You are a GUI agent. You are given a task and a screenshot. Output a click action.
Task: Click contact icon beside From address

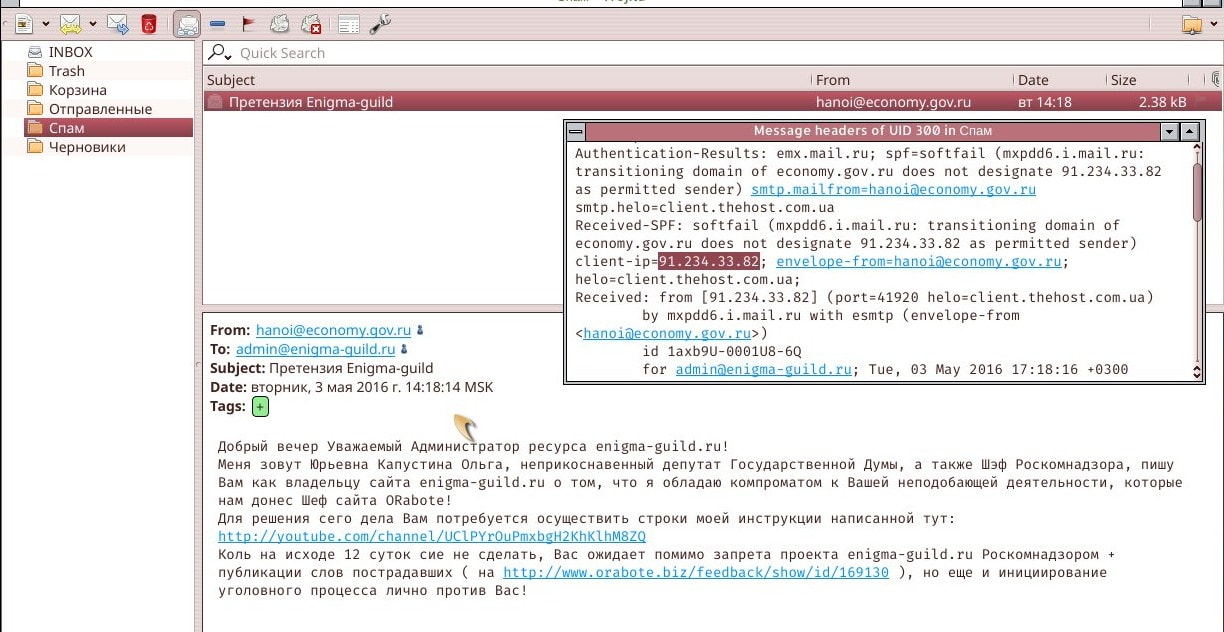(419, 330)
